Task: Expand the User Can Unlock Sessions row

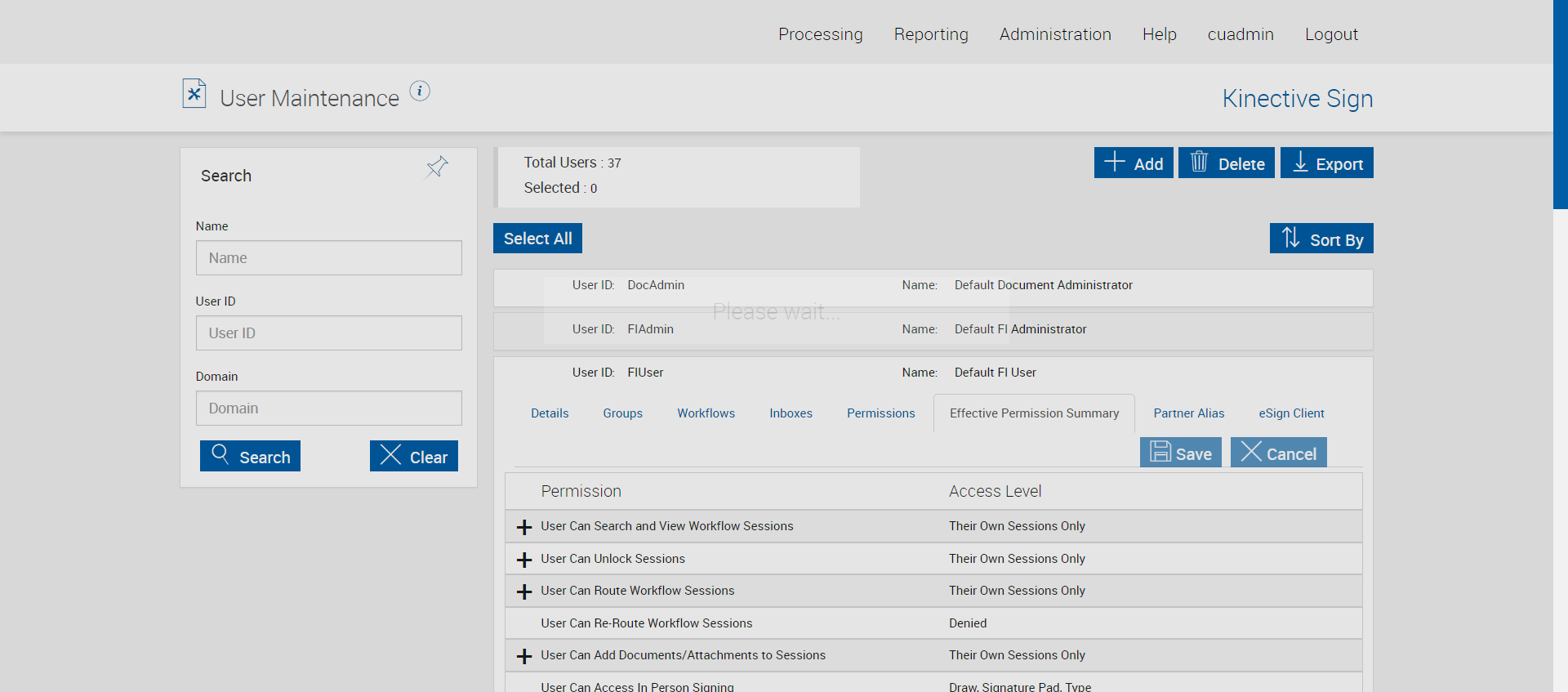Action: 524,560
